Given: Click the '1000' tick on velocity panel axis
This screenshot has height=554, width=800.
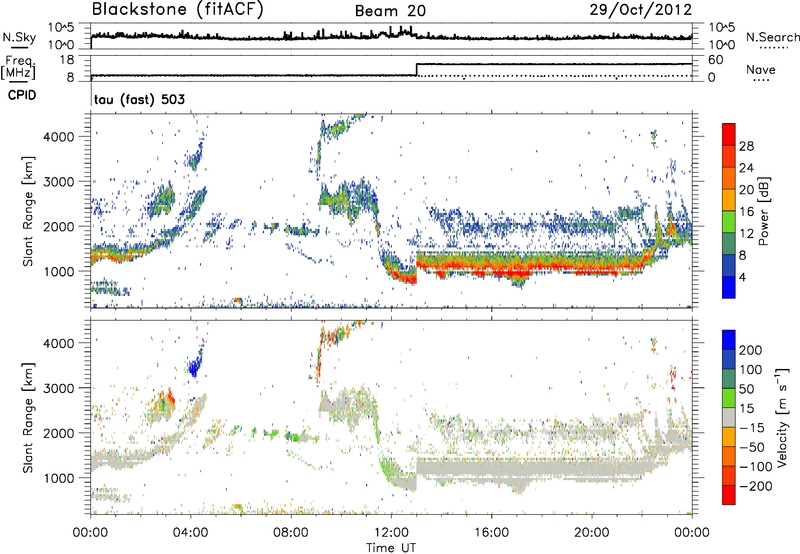Looking at the screenshot, I should [58, 478].
